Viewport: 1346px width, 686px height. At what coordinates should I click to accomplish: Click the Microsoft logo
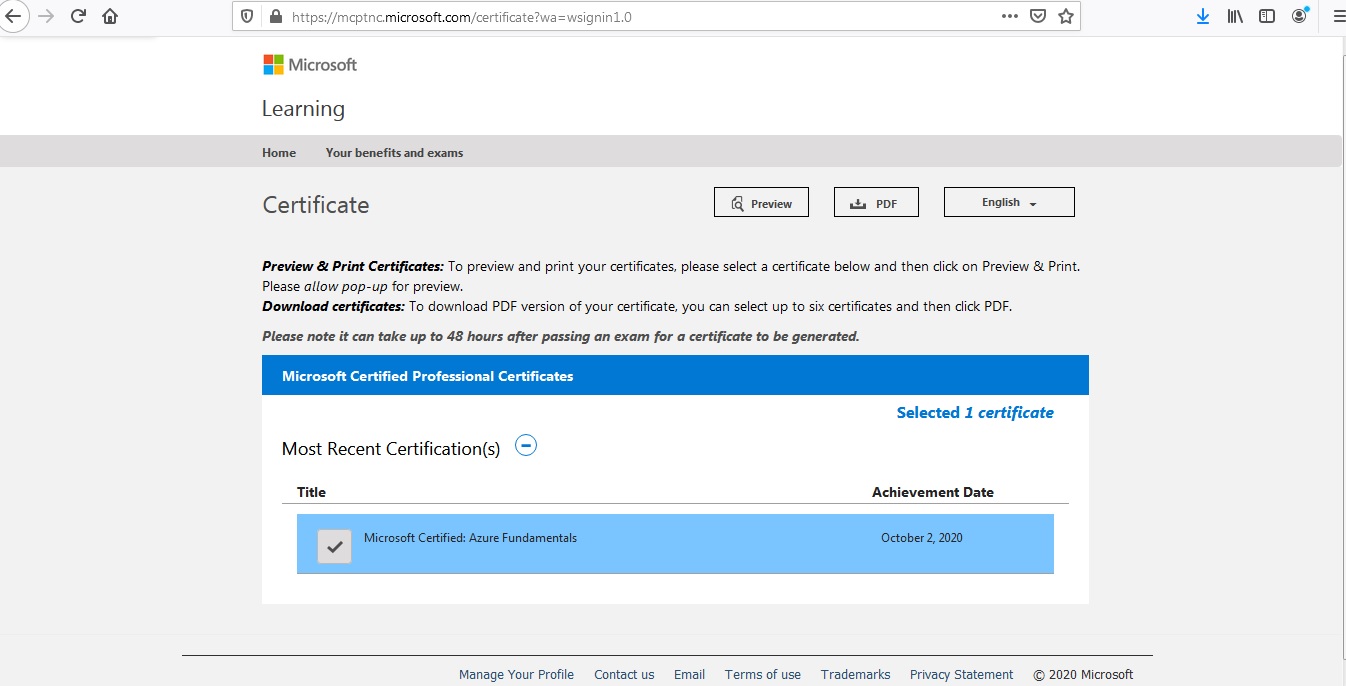tap(309, 64)
